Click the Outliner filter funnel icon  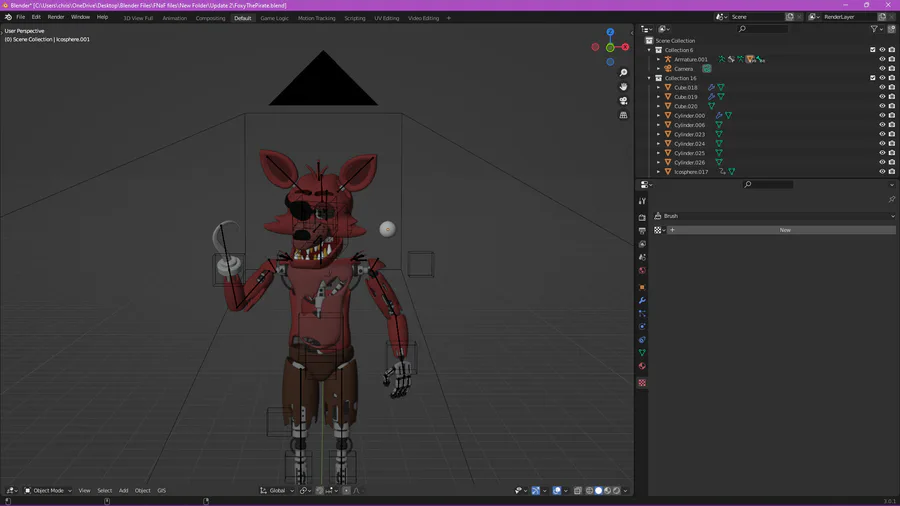coord(874,29)
